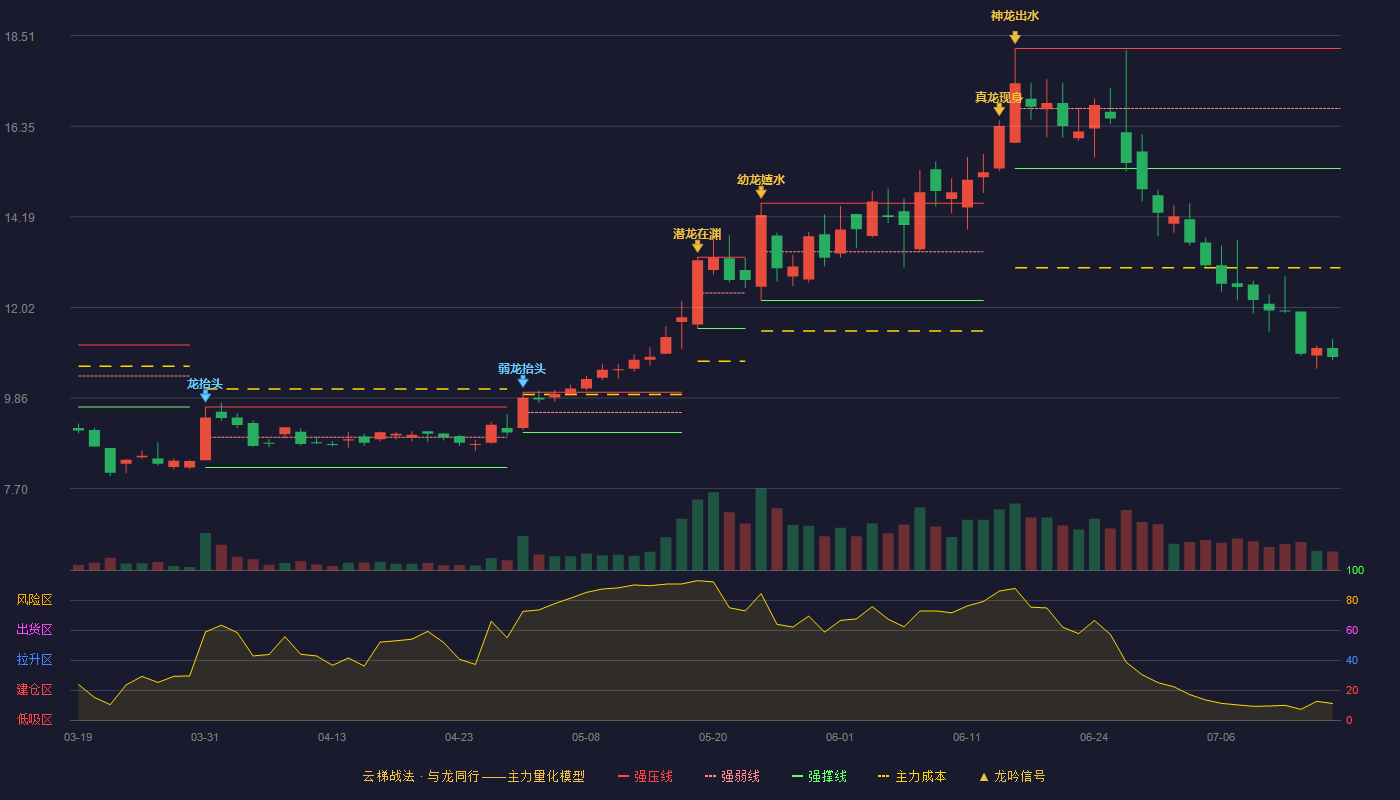Click the 真龙现身 signal arrow marker

[x=999, y=110]
